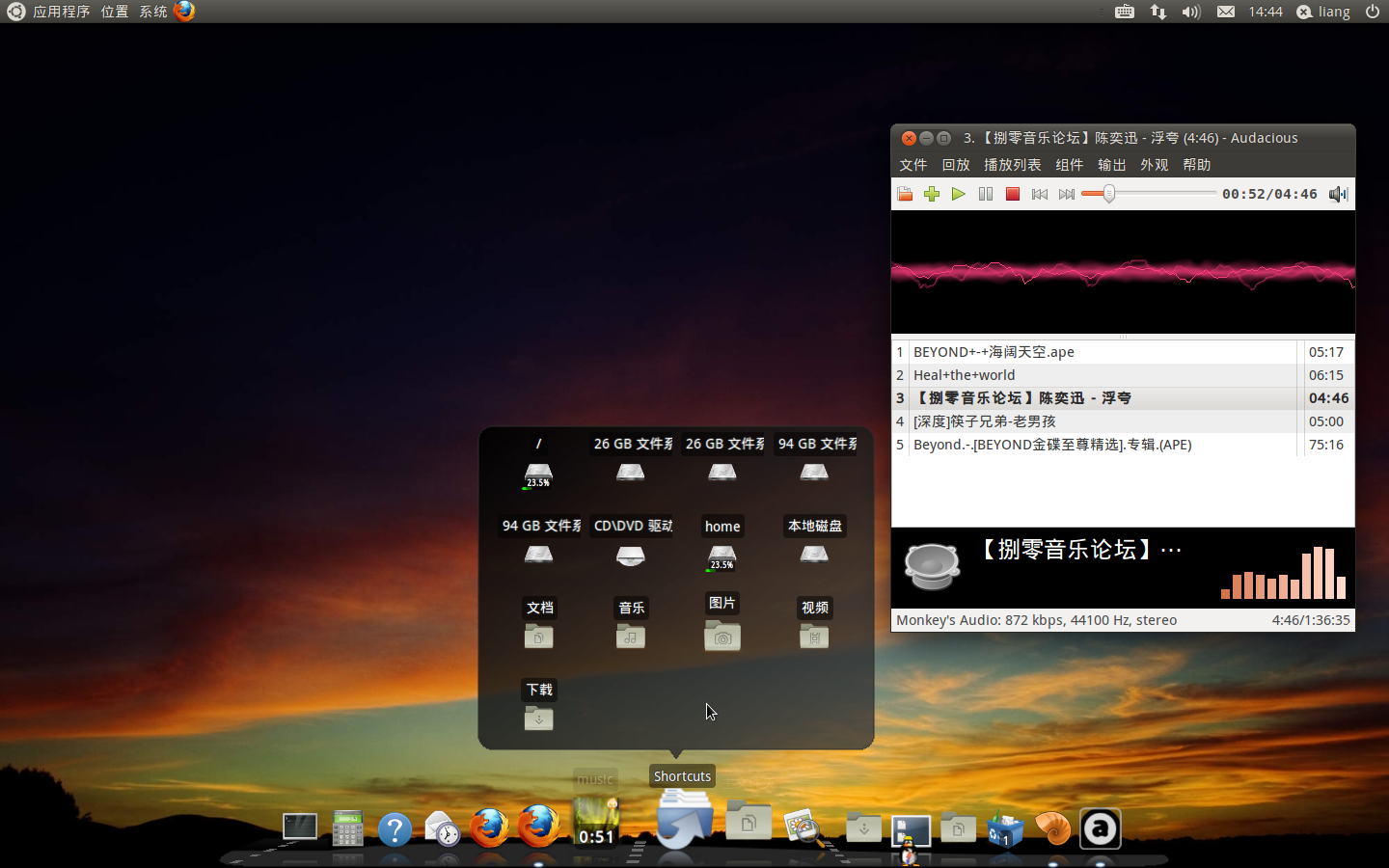The width and height of the screenshot is (1389, 868).
Task: Click the speaker album art icon
Action: click(932, 566)
